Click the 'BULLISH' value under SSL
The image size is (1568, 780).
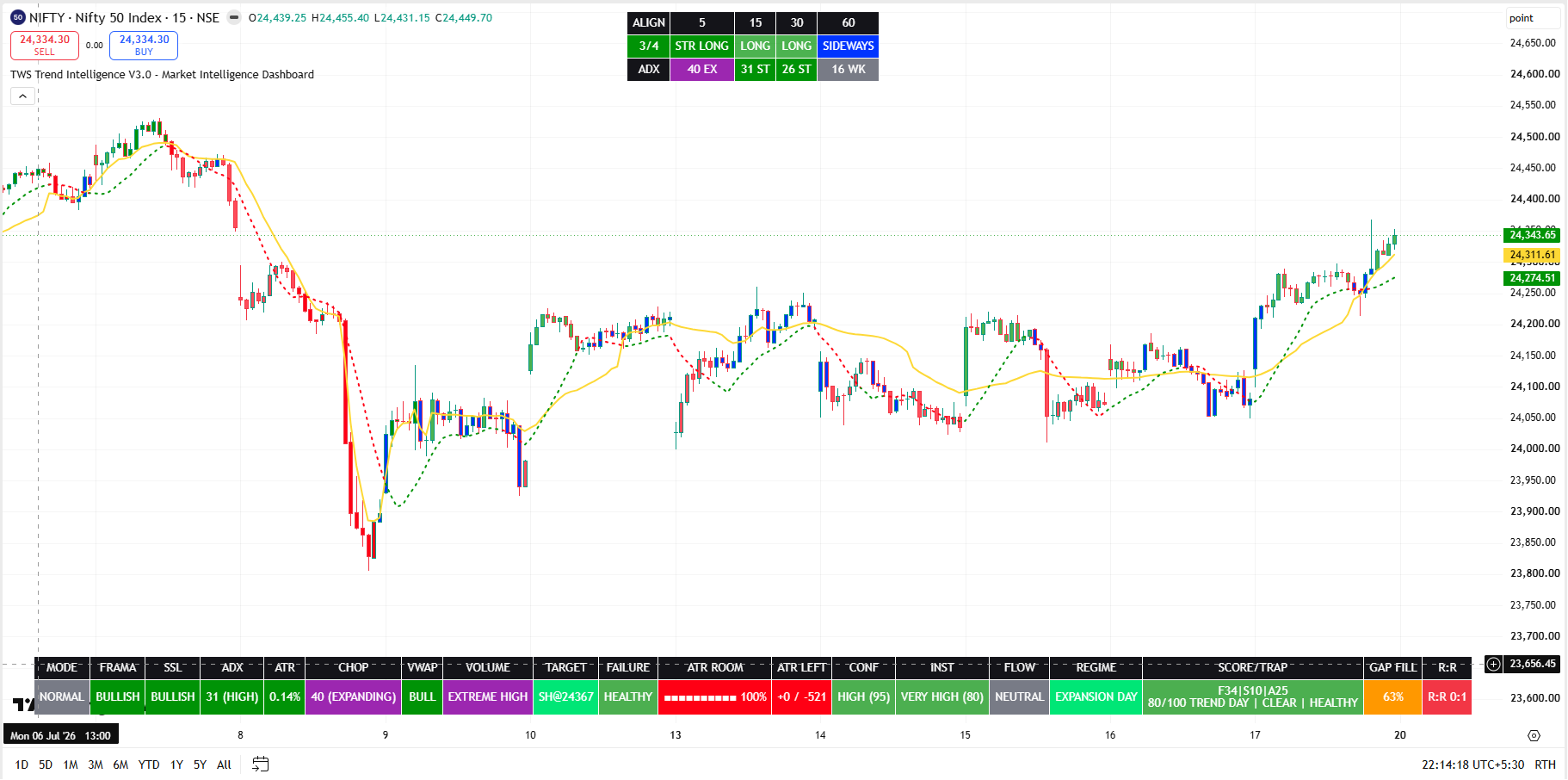[x=173, y=696]
